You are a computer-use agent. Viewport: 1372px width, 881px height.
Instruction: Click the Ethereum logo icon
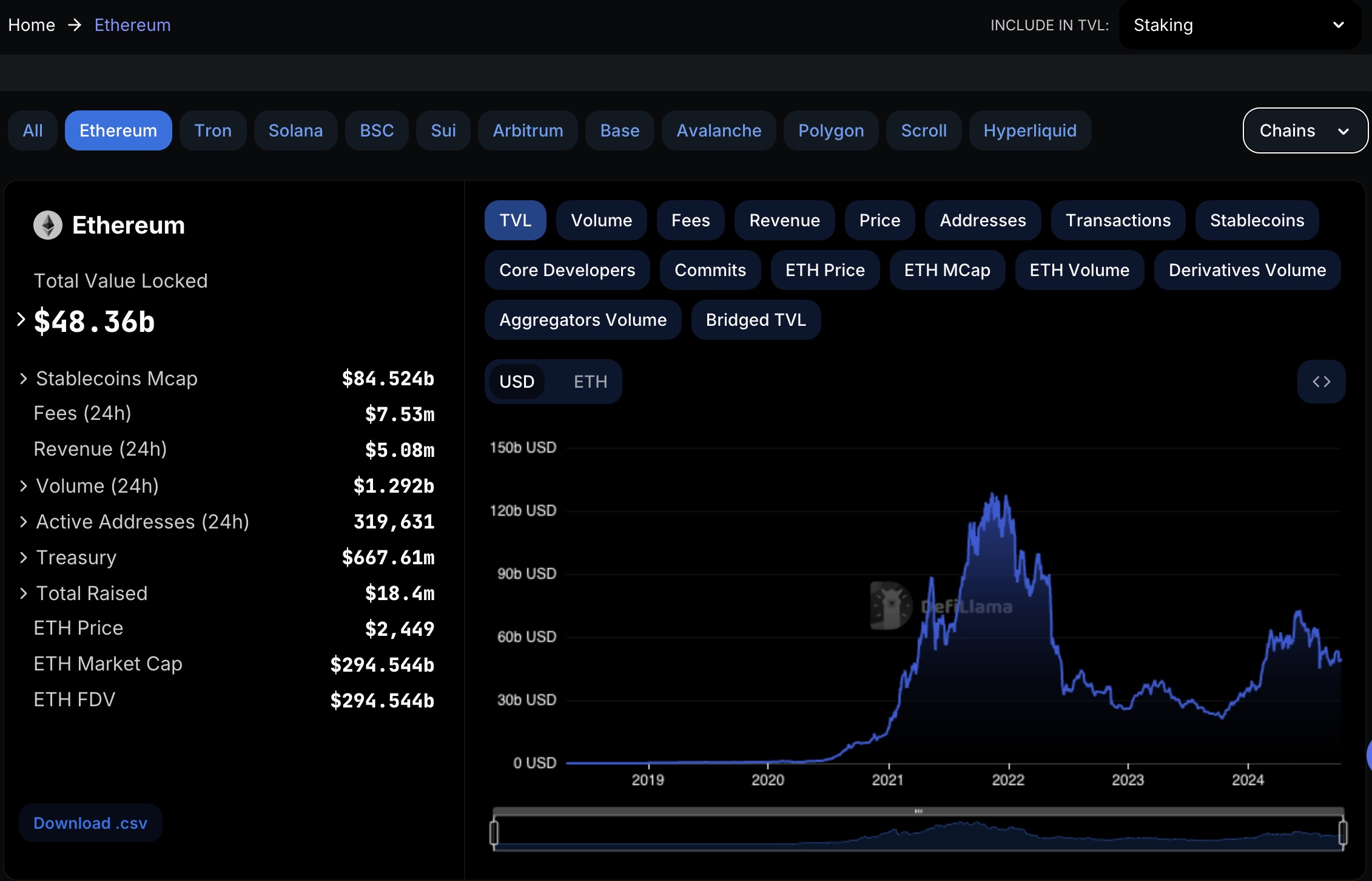(48, 225)
